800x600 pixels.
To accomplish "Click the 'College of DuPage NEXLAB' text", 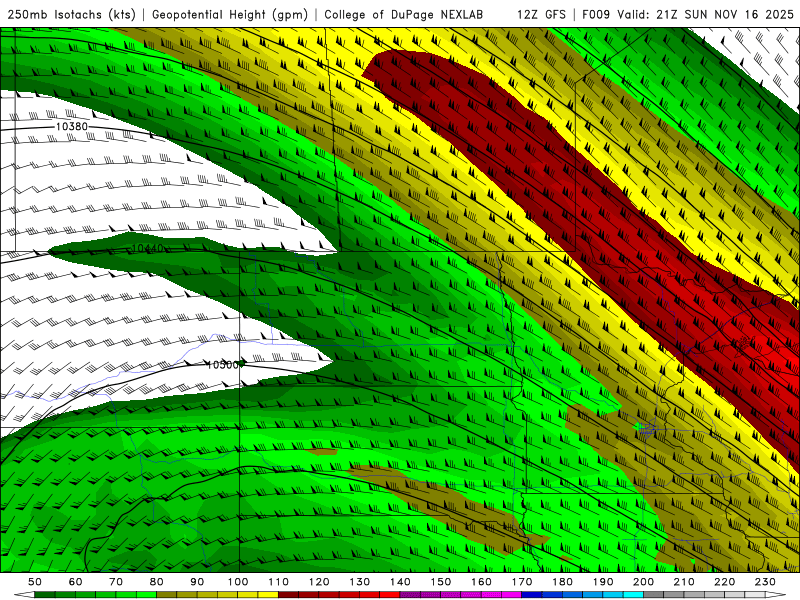I will click(403, 15).
